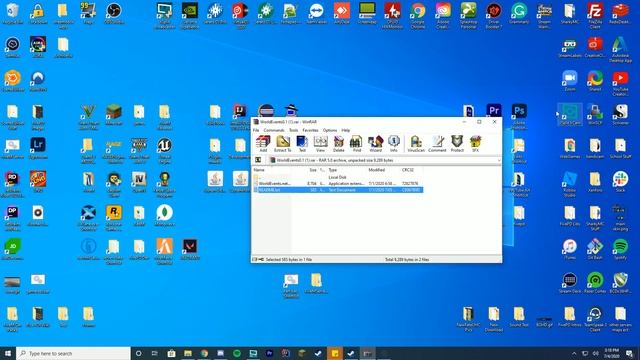Viewport: 640px width, 360px height.
Task: Select the Driver Booster desktop icon
Action: click(493, 16)
